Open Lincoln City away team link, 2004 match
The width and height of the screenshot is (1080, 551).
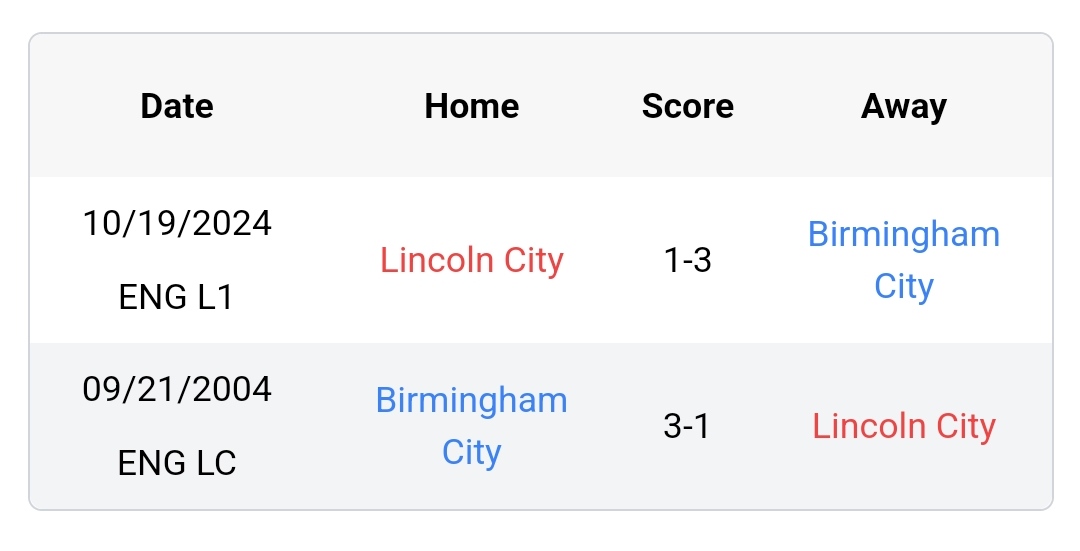903,426
